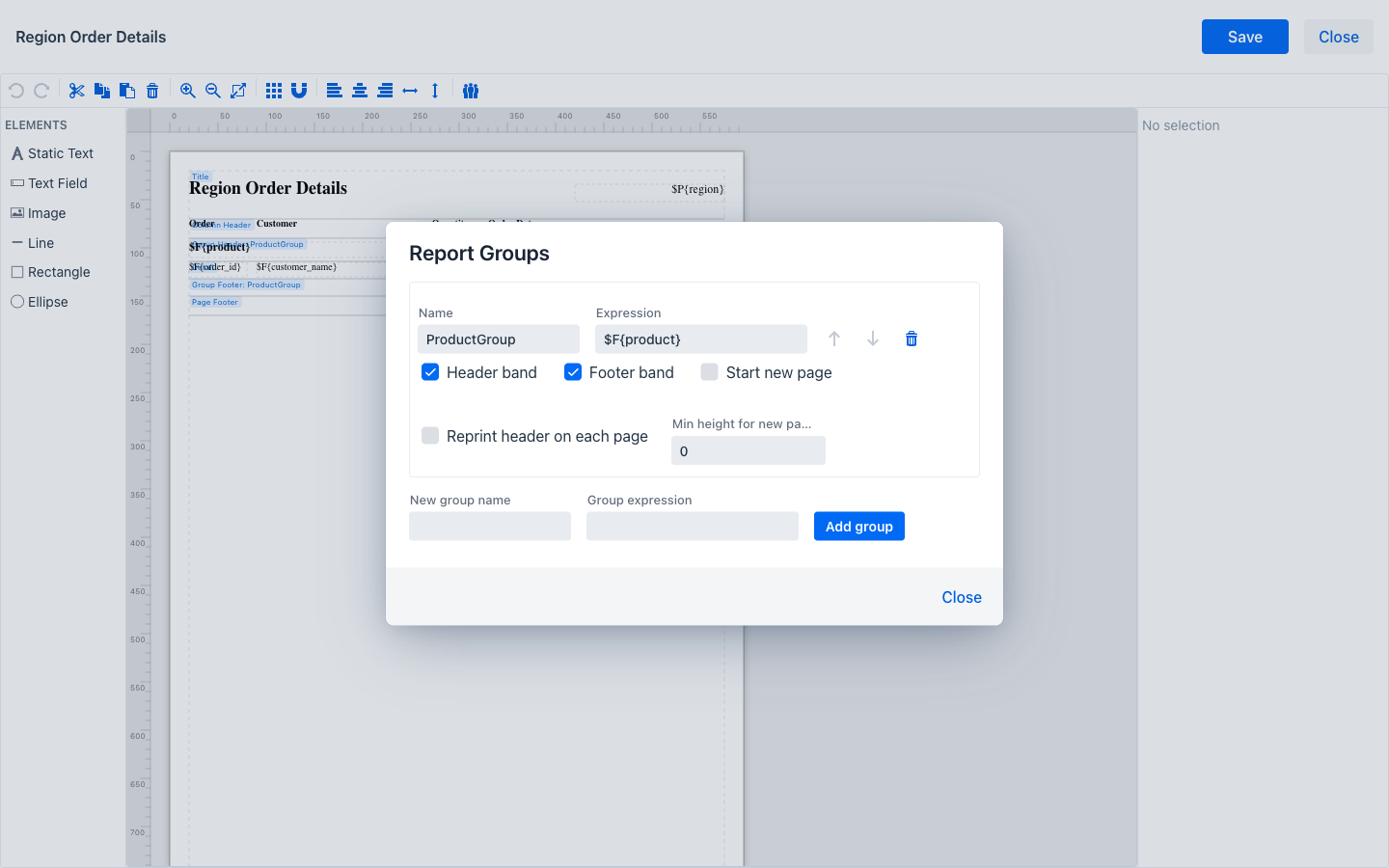Delete the ProductGroup group trash icon
1389x868 pixels.
912,339
